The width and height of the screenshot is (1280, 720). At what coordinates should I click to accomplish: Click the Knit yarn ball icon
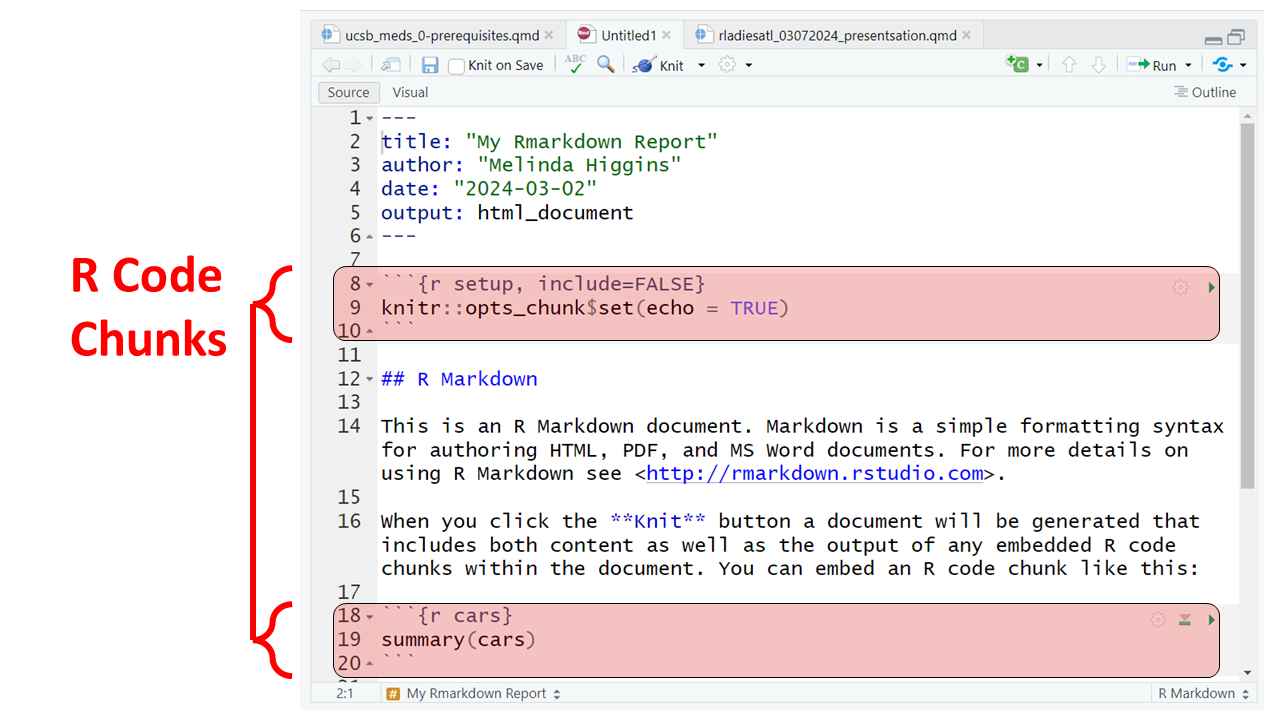click(643, 65)
